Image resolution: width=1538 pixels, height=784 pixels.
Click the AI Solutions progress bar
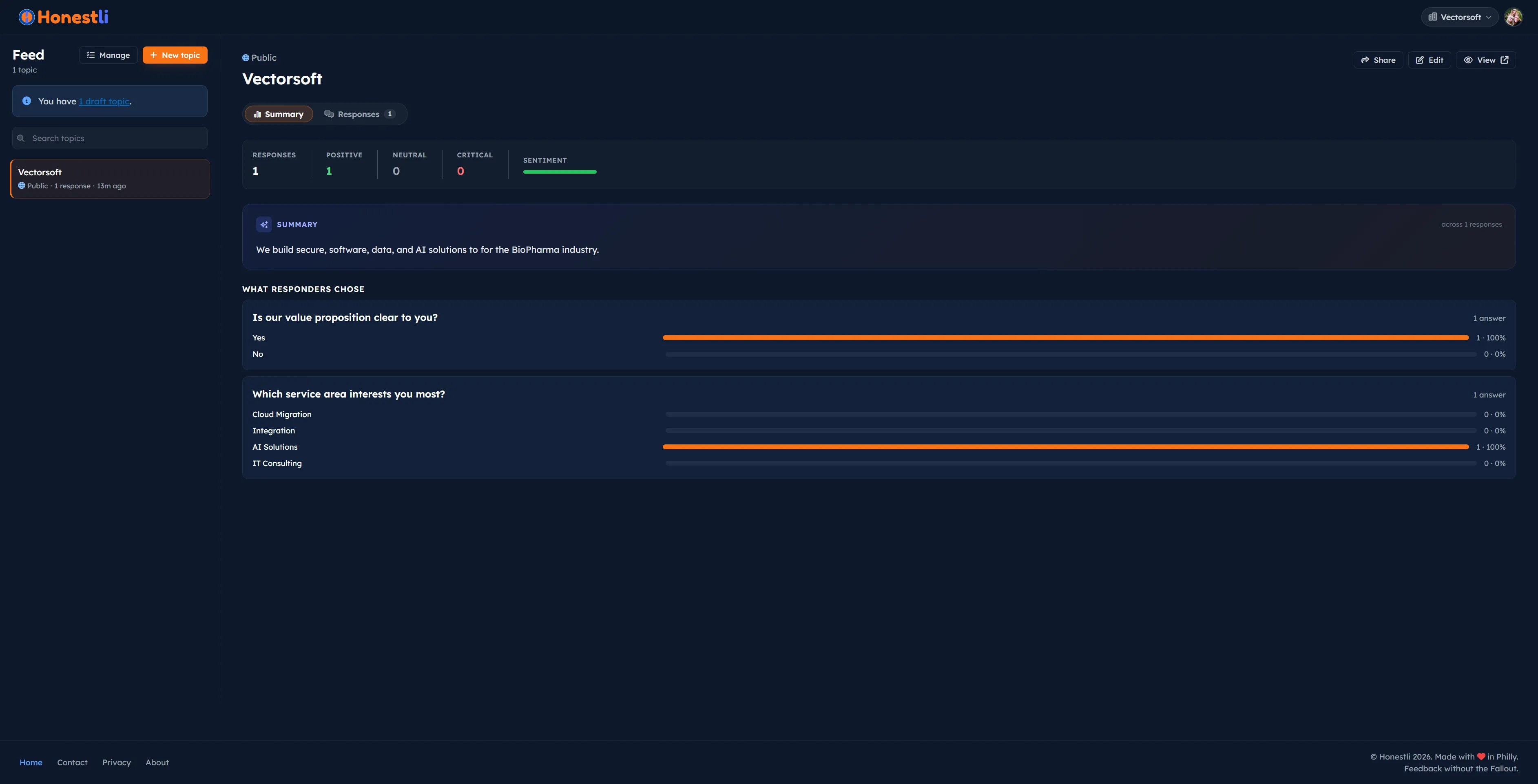(x=1065, y=447)
